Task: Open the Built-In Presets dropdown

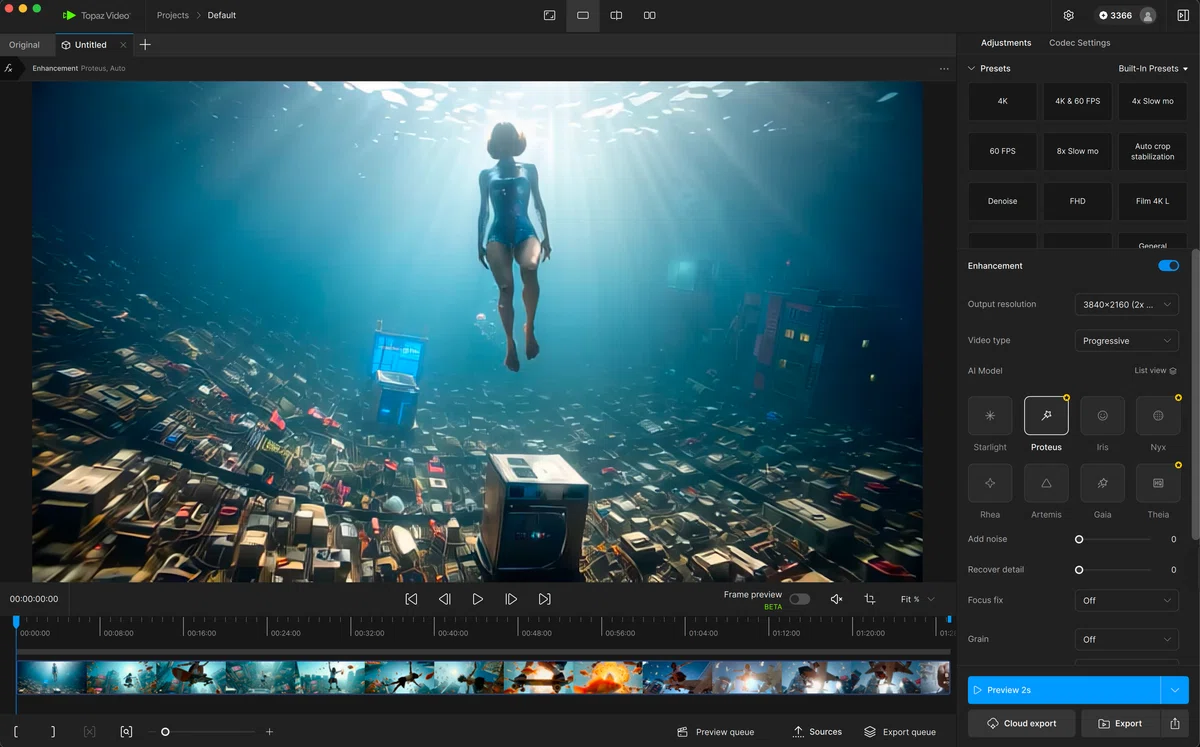Action: pos(1153,69)
